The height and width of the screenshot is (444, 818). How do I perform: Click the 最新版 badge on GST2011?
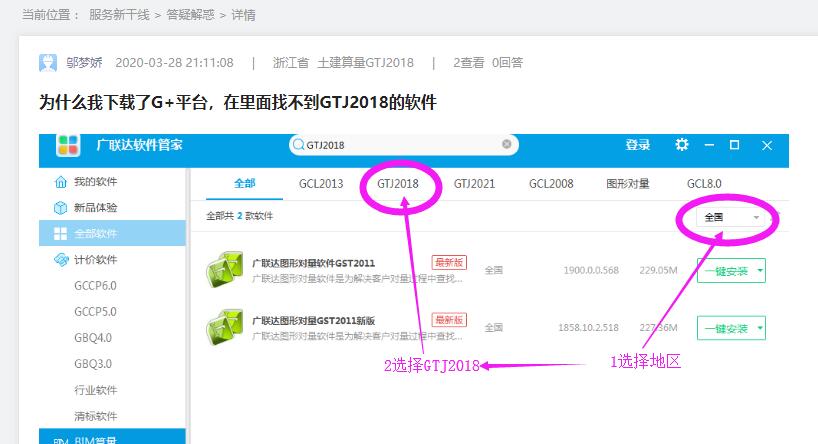(x=449, y=262)
